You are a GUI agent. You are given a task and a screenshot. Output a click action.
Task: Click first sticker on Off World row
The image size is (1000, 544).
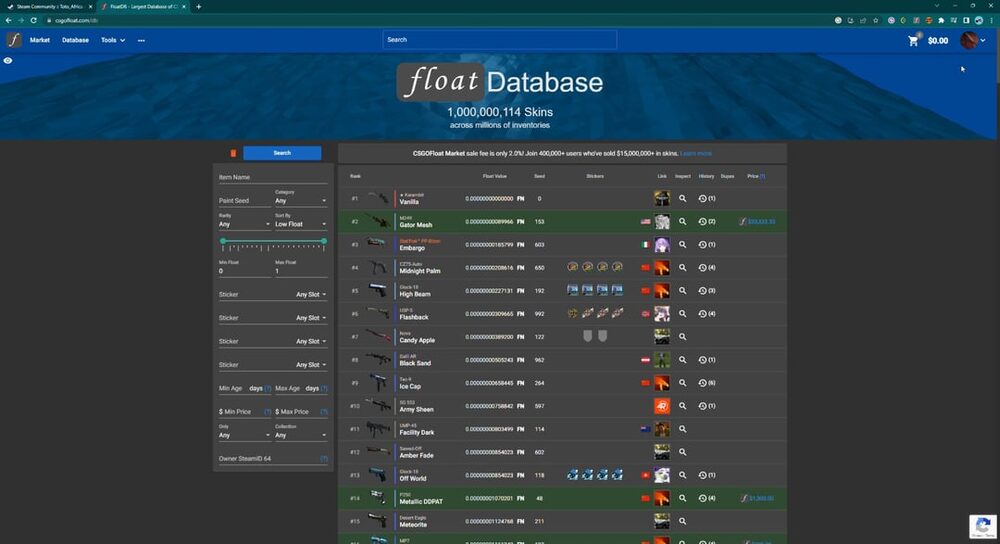pos(573,474)
